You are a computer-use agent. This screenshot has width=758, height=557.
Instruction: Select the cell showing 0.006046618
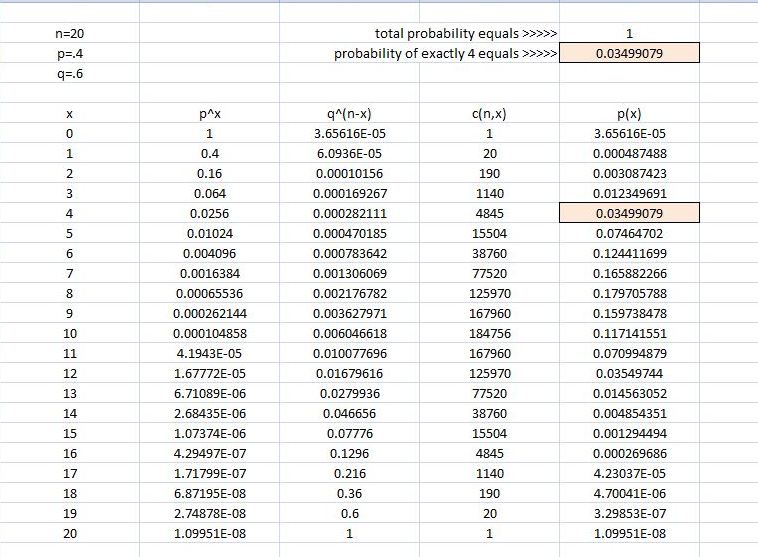coord(350,333)
